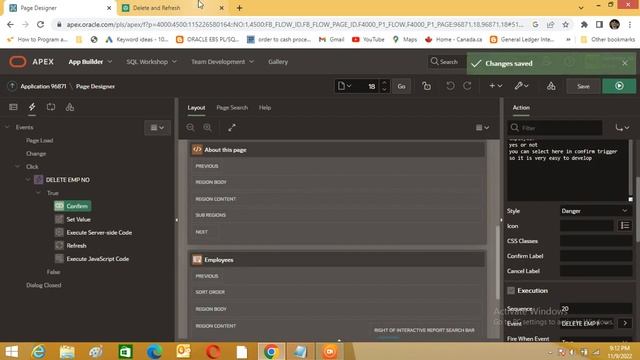
Task: Switch to the Page Search tab
Action: coord(232,108)
